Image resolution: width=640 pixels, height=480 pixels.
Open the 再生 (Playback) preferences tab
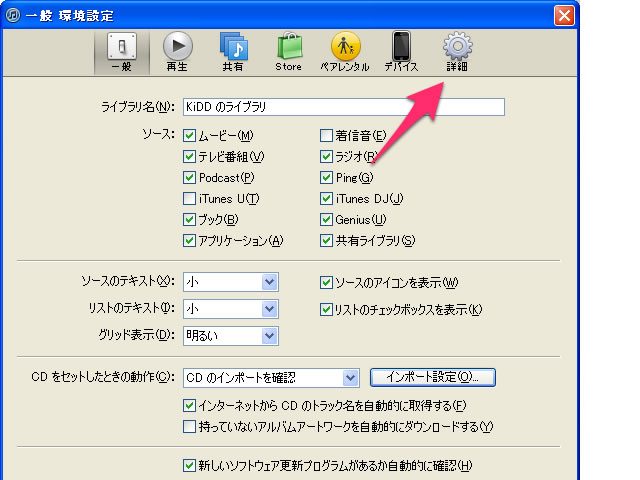[x=178, y=53]
